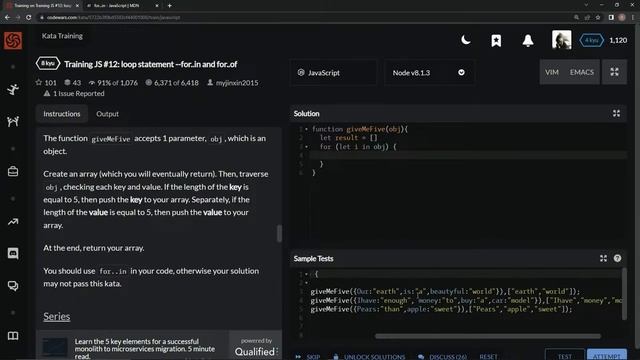Screen dimensions: 640x360
Task: Click the TEST button
Action: coord(565,356)
